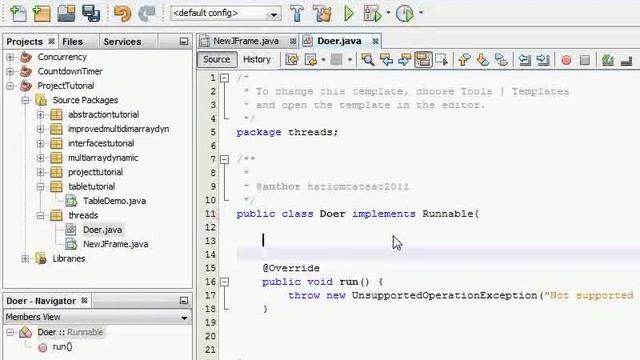The height and width of the screenshot is (360, 640).
Task: Expand the abstractiontutorial package
Action: tap(40, 115)
